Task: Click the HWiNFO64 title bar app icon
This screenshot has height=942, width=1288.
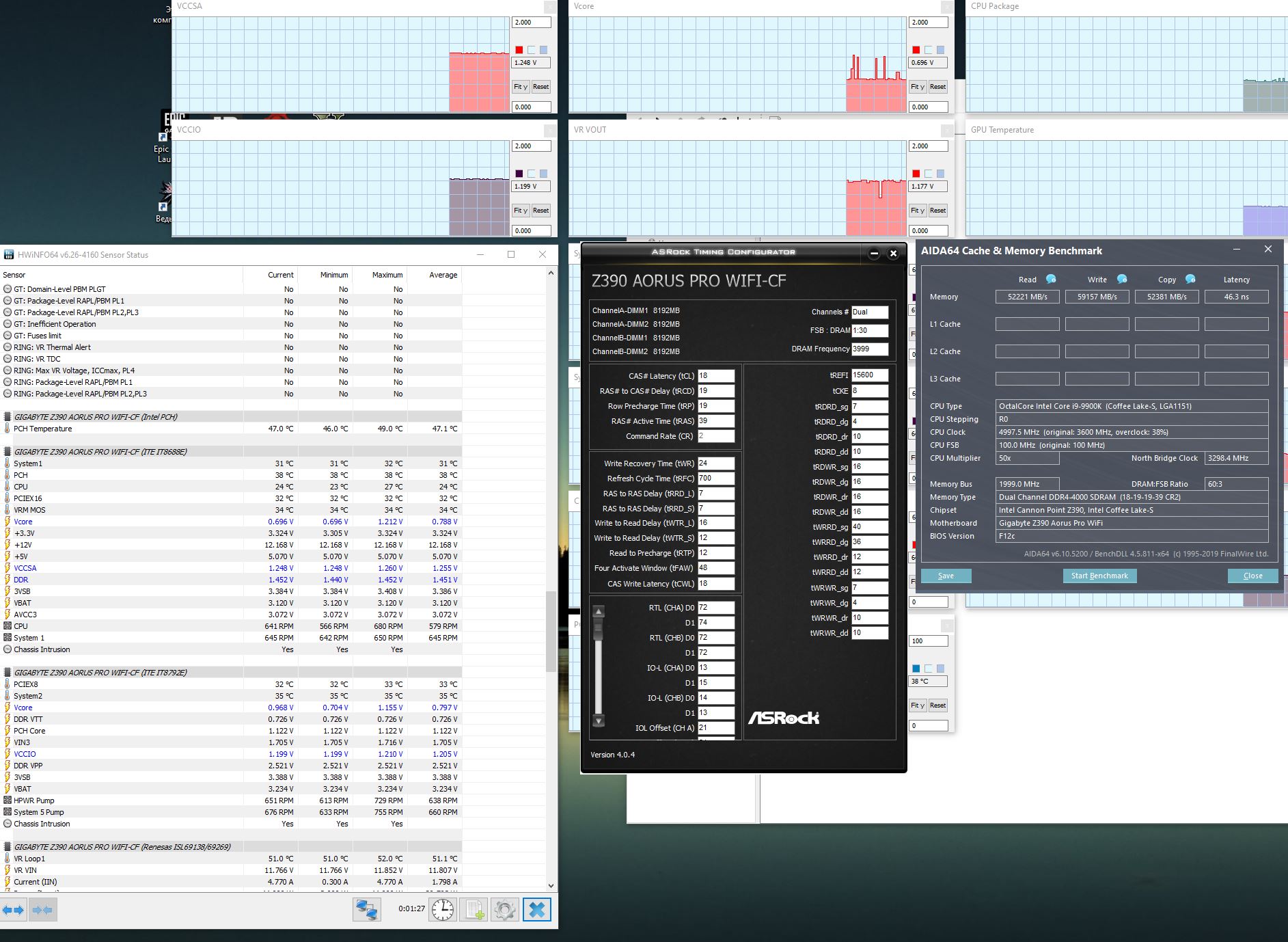Action: tap(9, 255)
